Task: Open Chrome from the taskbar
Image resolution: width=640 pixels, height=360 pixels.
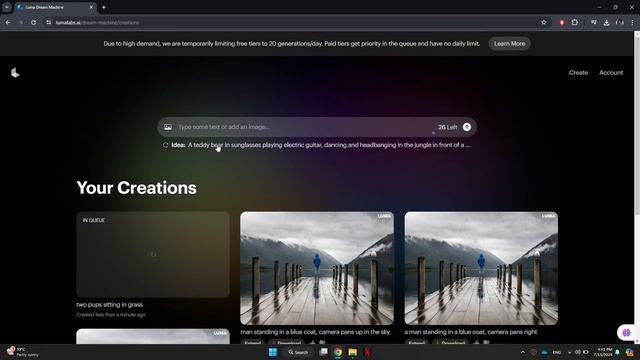Action: 338,352
